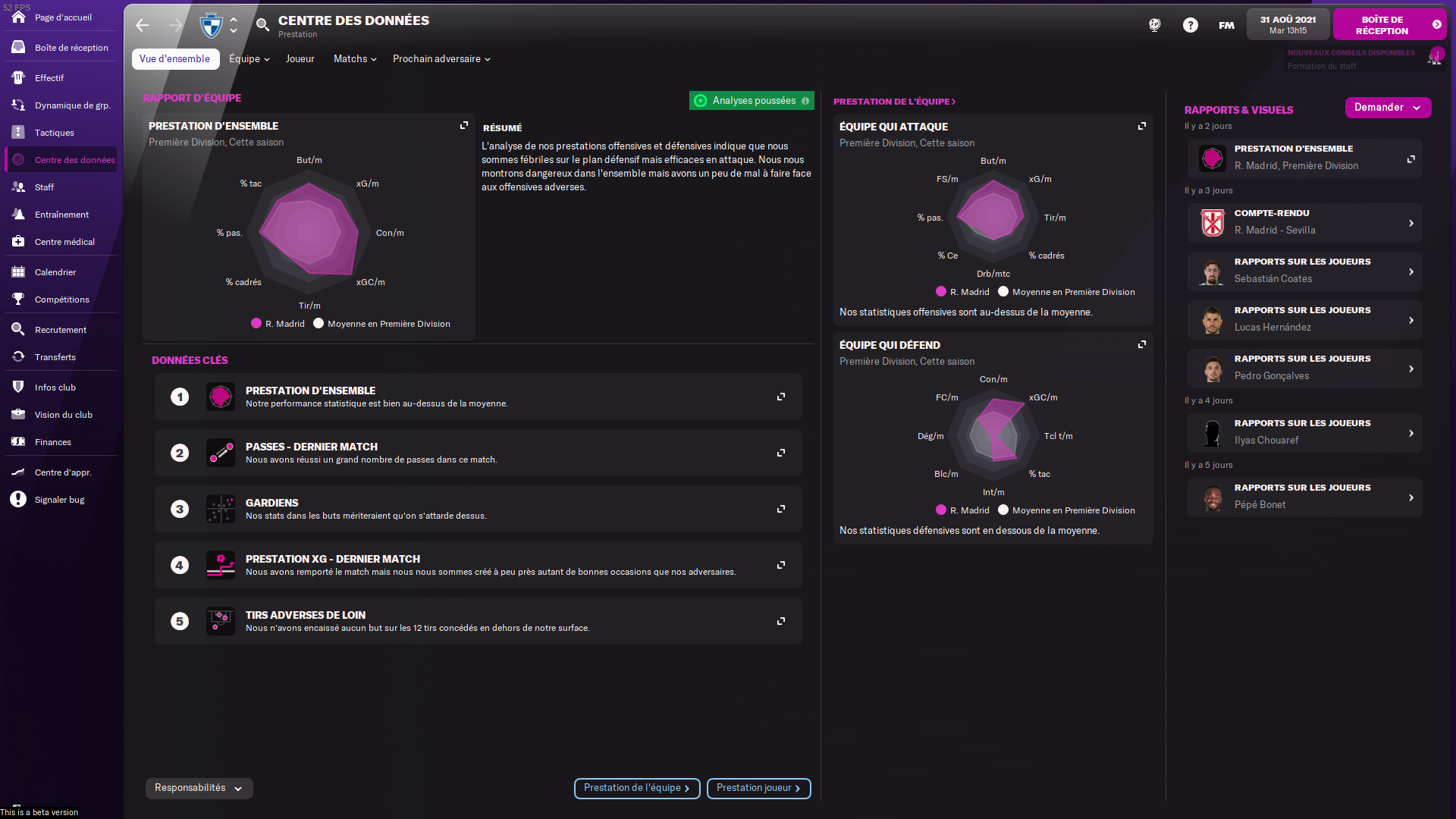Open Compétitions trophy icon
This screenshot has width=1456, height=819.
point(18,299)
